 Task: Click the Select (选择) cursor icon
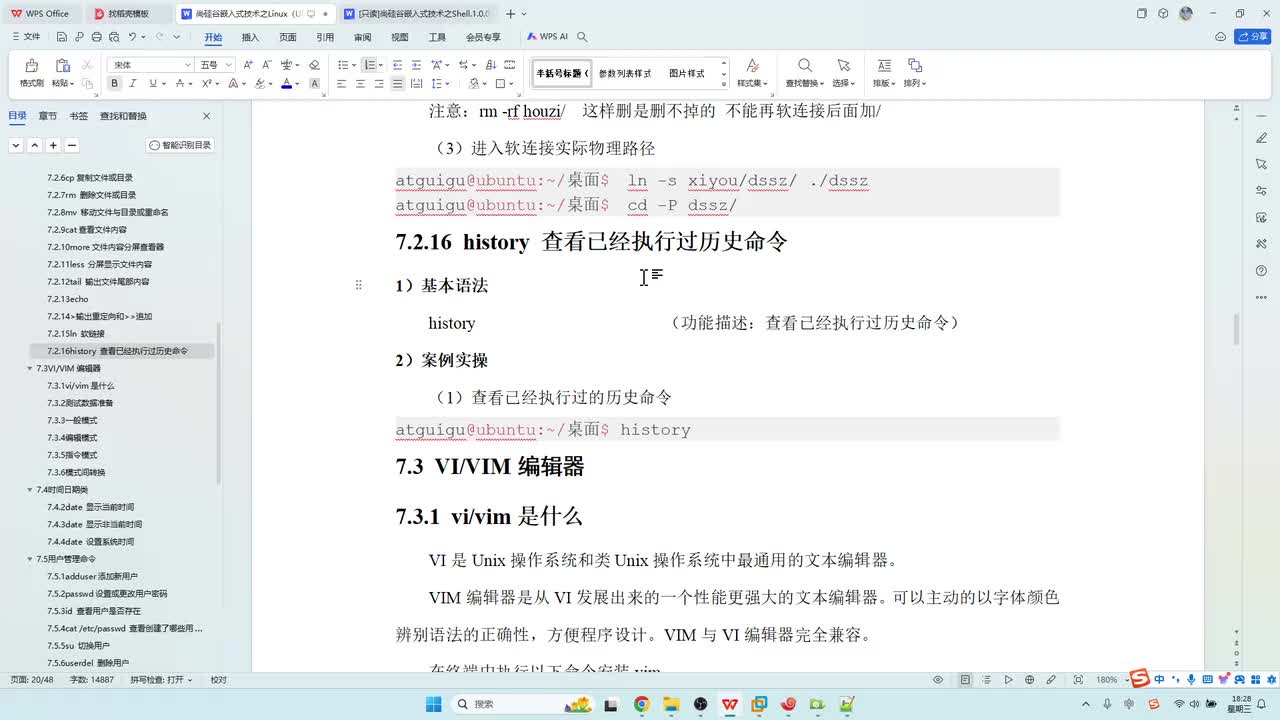coord(843,66)
